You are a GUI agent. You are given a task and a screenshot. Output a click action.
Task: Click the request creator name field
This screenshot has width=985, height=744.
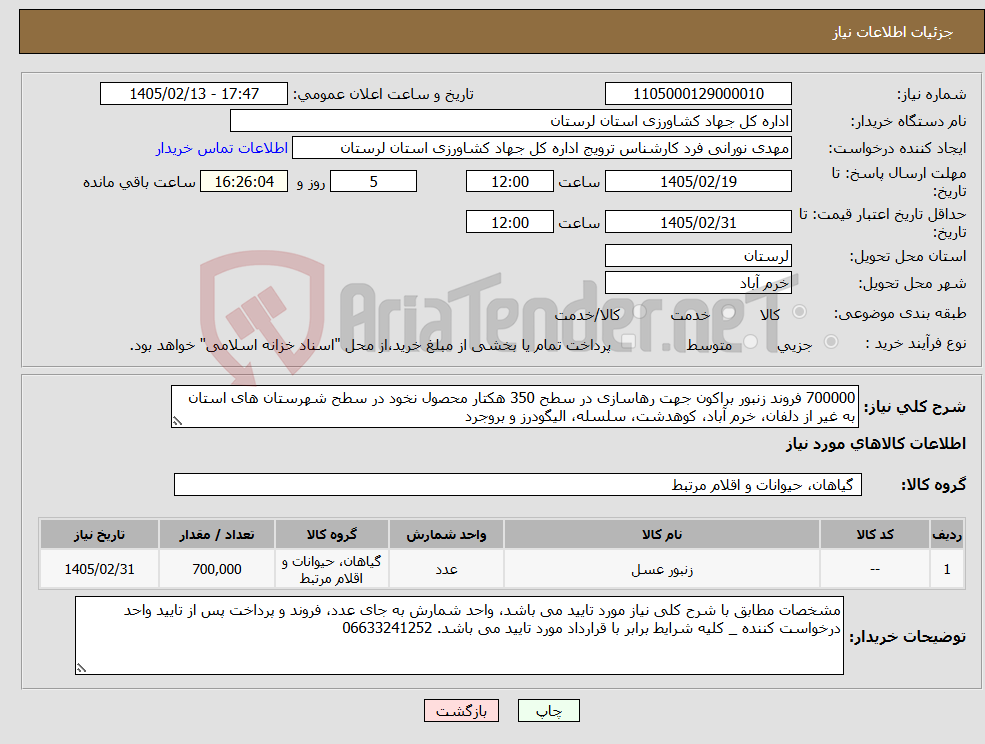click(x=541, y=148)
